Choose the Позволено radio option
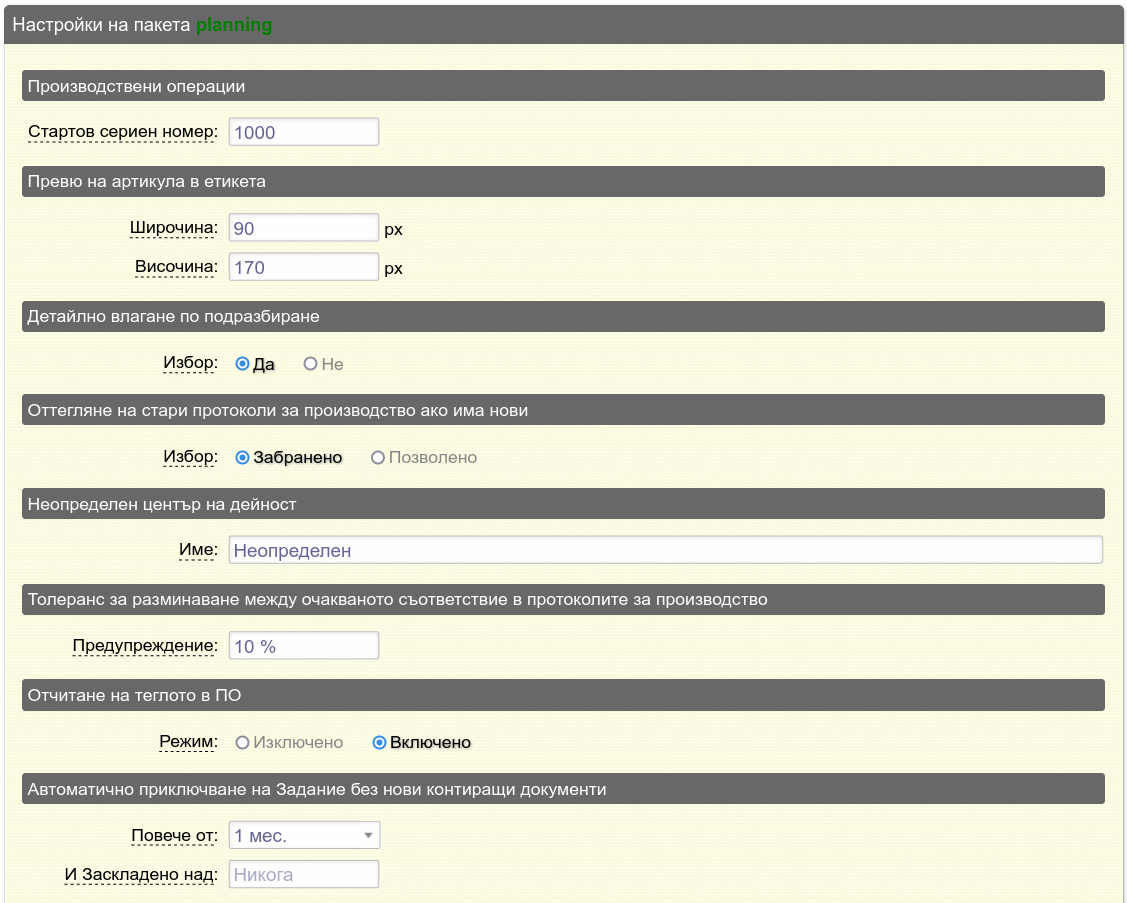 [x=378, y=457]
